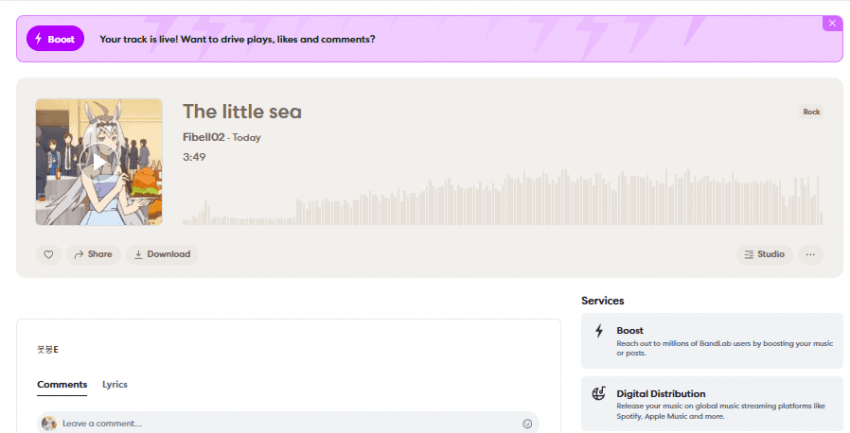Image resolution: width=850 pixels, height=433 pixels.
Task: Open the Digital Distribution service card title
Action: tap(661, 394)
